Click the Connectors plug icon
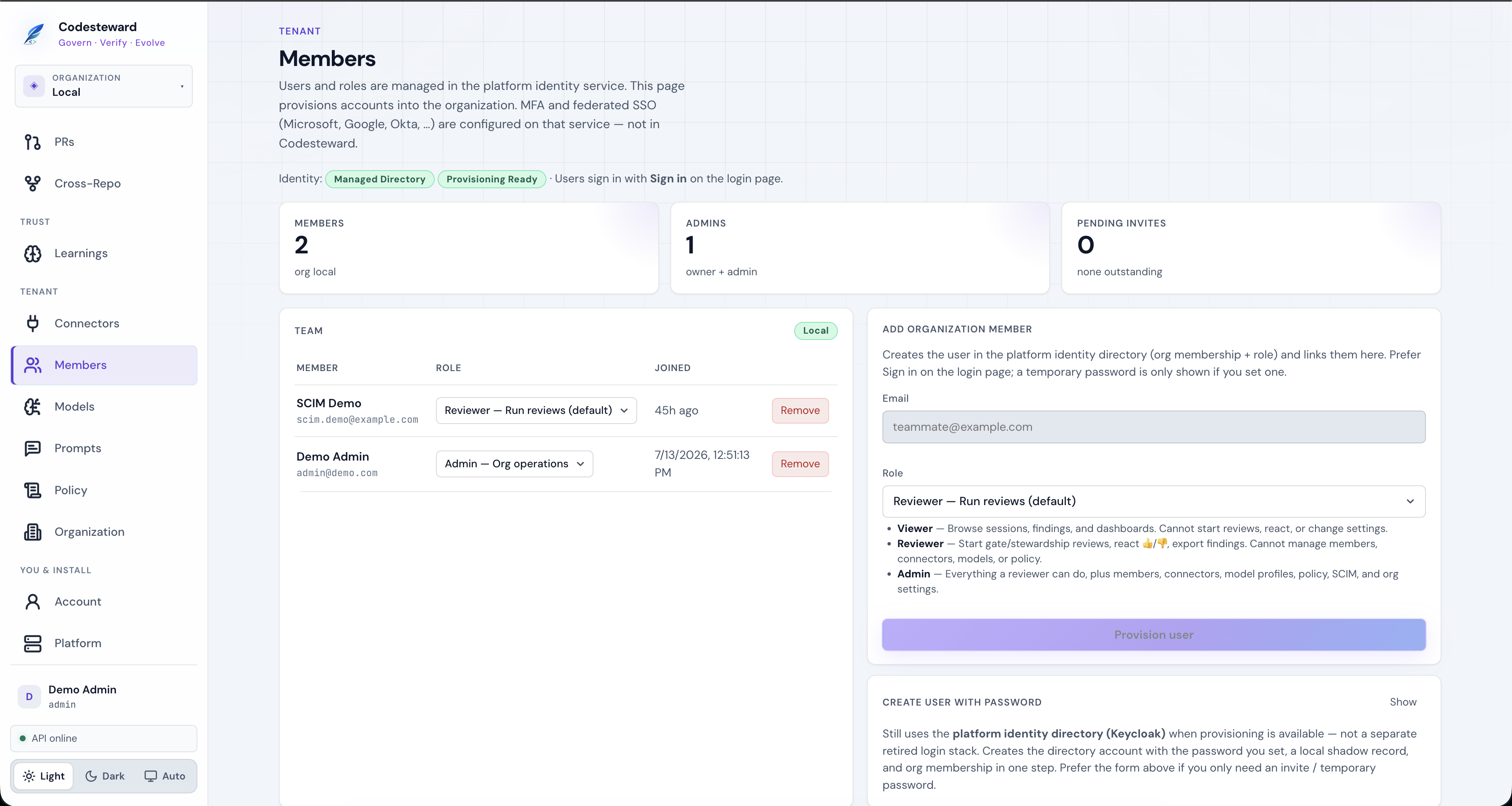Screen dimensions: 1512x806 tap(32, 324)
